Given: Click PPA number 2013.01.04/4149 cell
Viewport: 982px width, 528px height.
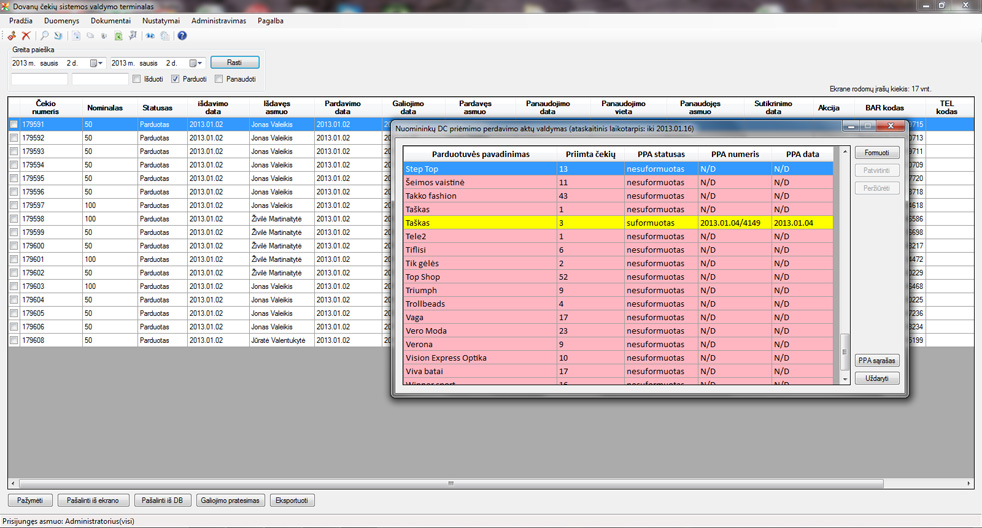Looking at the screenshot, I should (735, 223).
